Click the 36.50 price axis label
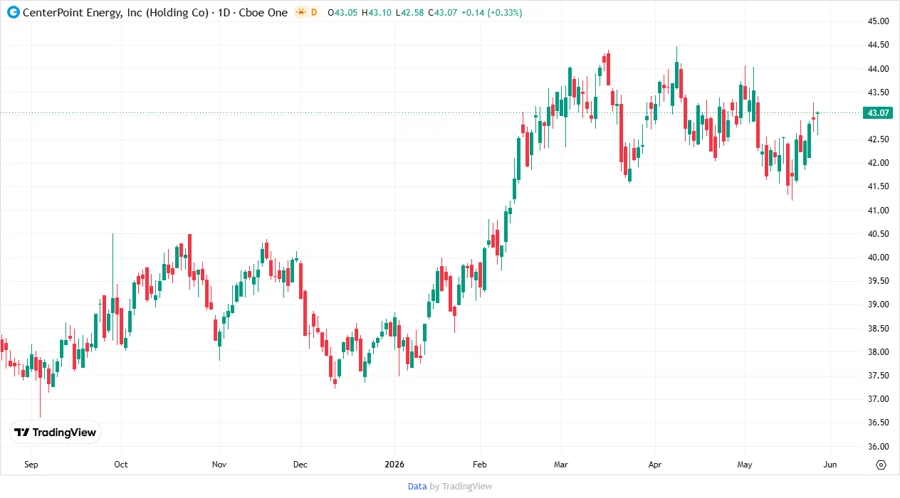 click(x=878, y=423)
